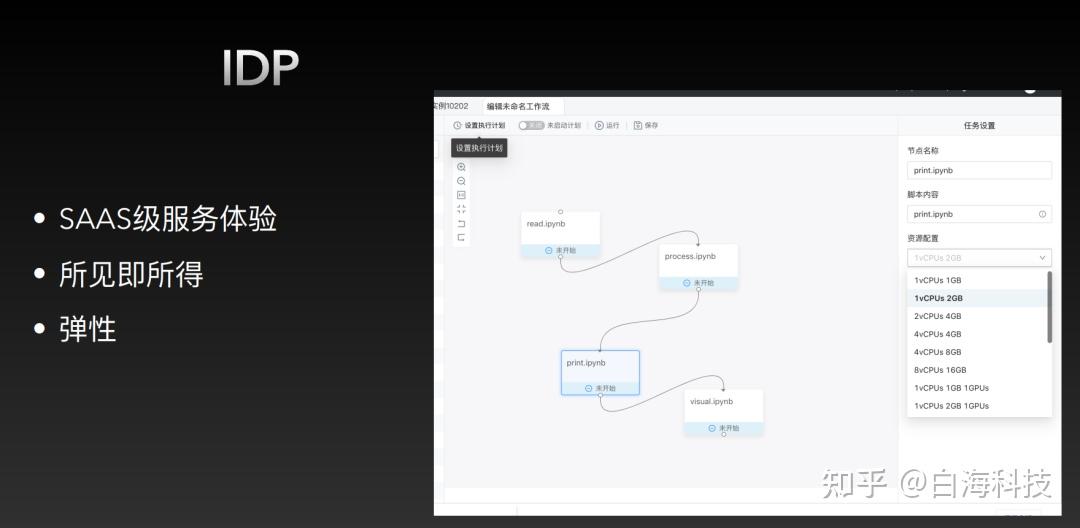Click the bottom output port of print.ipynb
The image size is (1080, 528).
(x=600, y=395)
